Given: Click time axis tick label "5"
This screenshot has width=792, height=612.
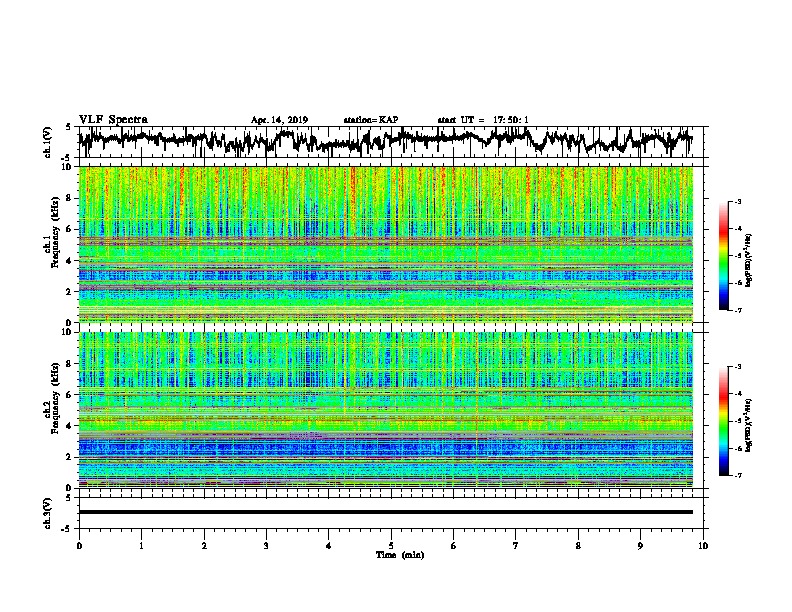Looking at the screenshot, I should pyautogui.click(x=391, y=546).
